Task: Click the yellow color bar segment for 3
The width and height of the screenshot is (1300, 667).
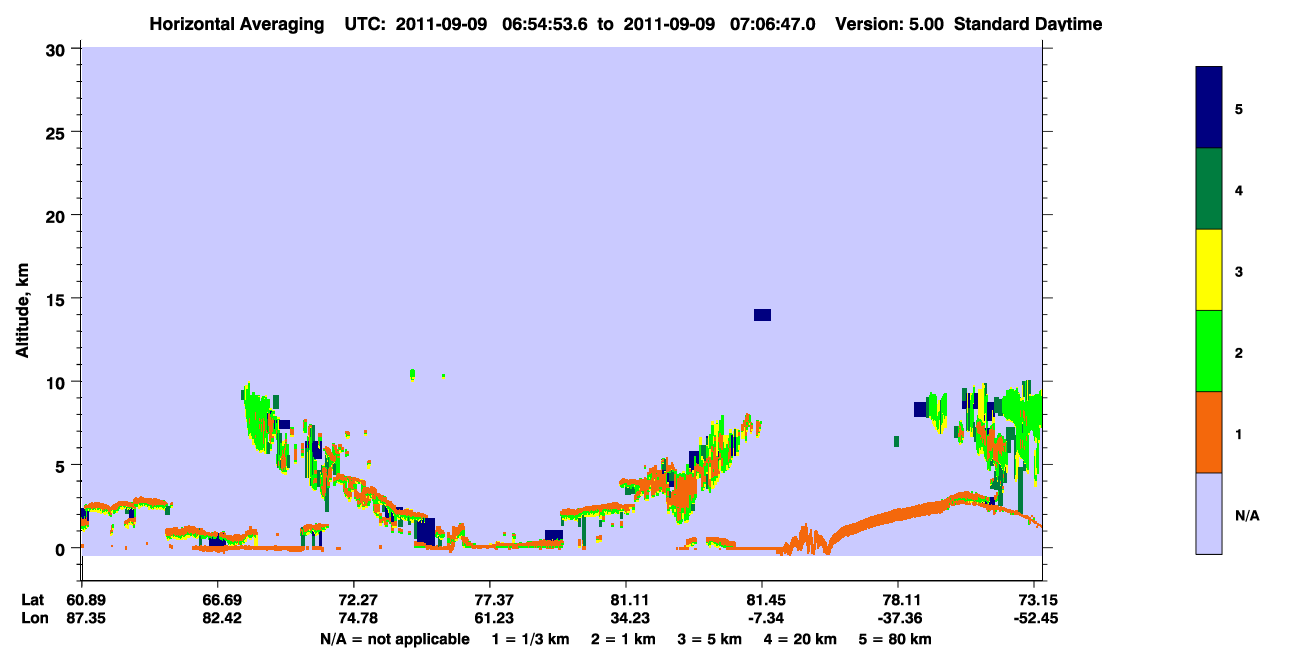Action: 1209,270
